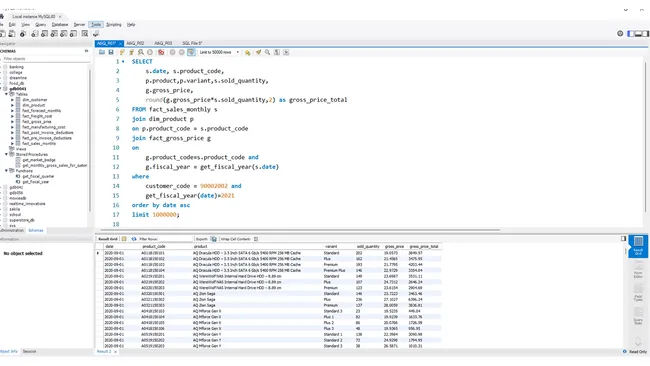650x366 pixels.
Task: Open the View menu
Action: [26, 24]
